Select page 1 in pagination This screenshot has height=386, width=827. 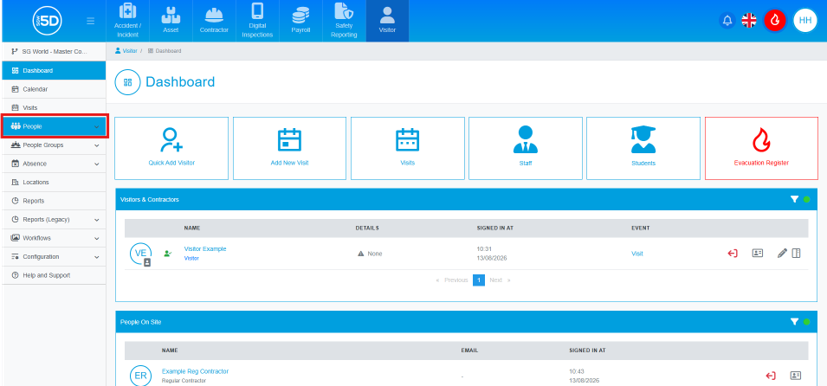point(478,280)
